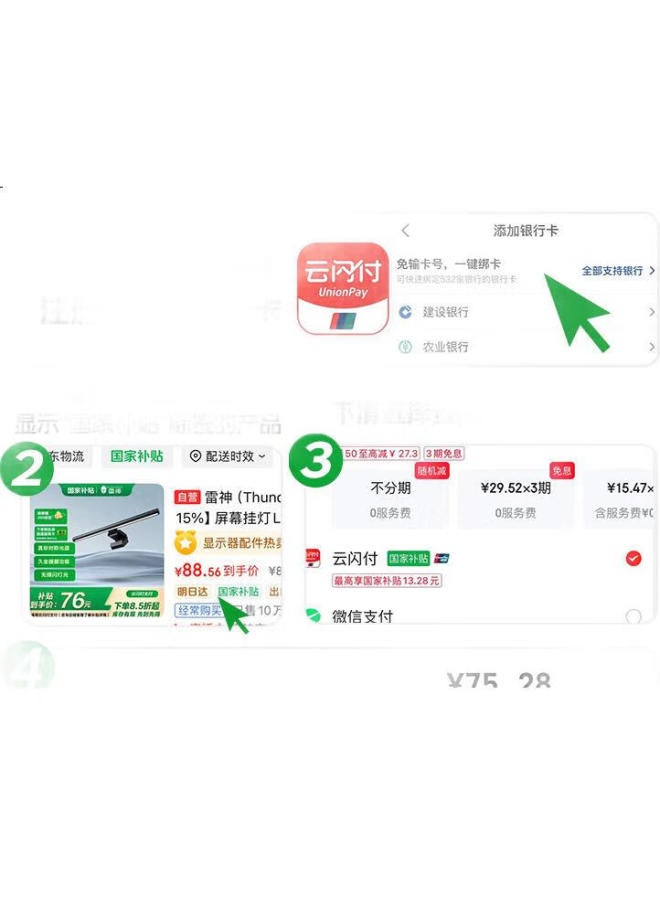Screen dimensions: 660x900
Task: Click the 建设银行 logo icon
Action: [406, 312]
